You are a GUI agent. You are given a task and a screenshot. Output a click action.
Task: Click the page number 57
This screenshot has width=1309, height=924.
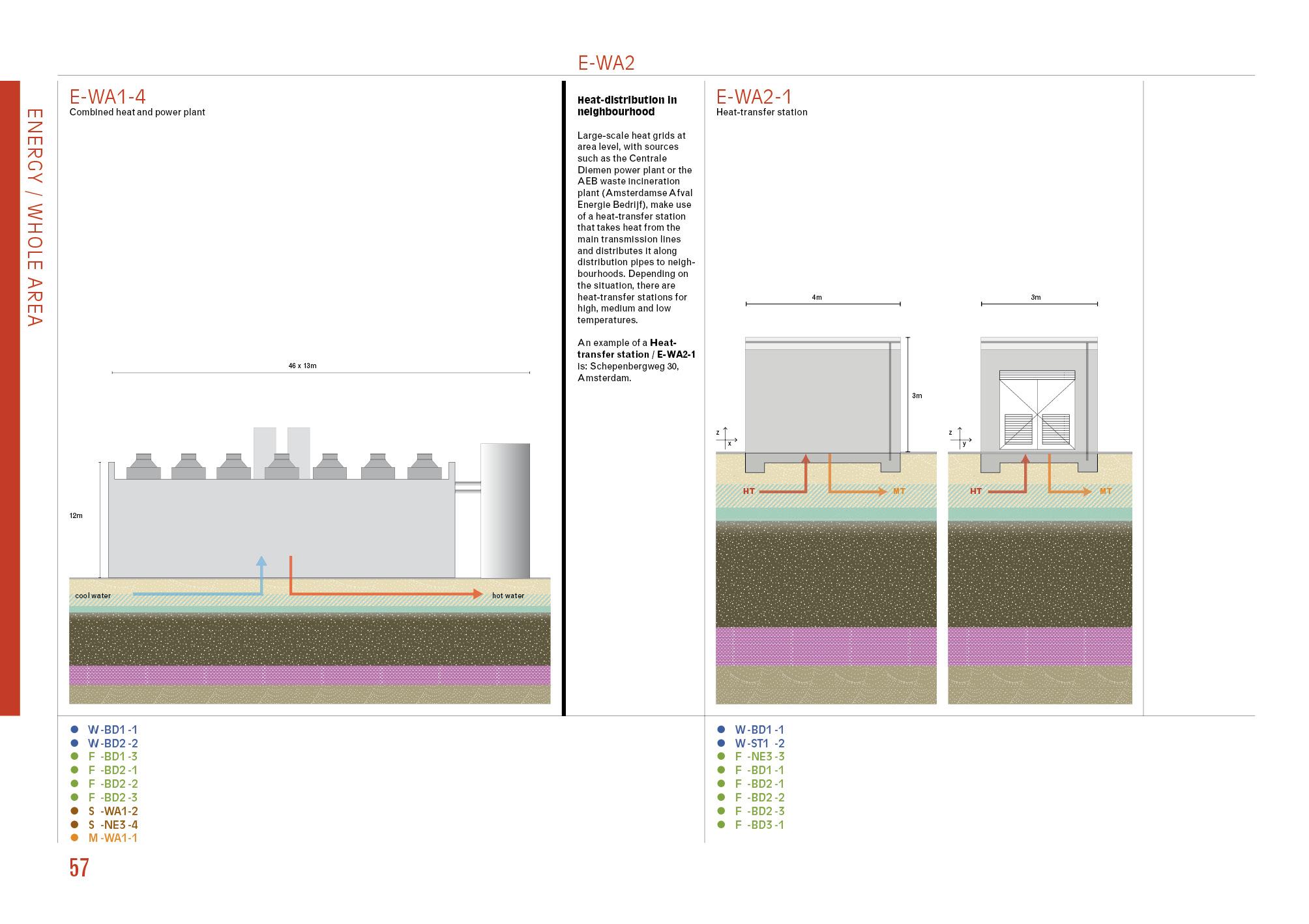79,868
